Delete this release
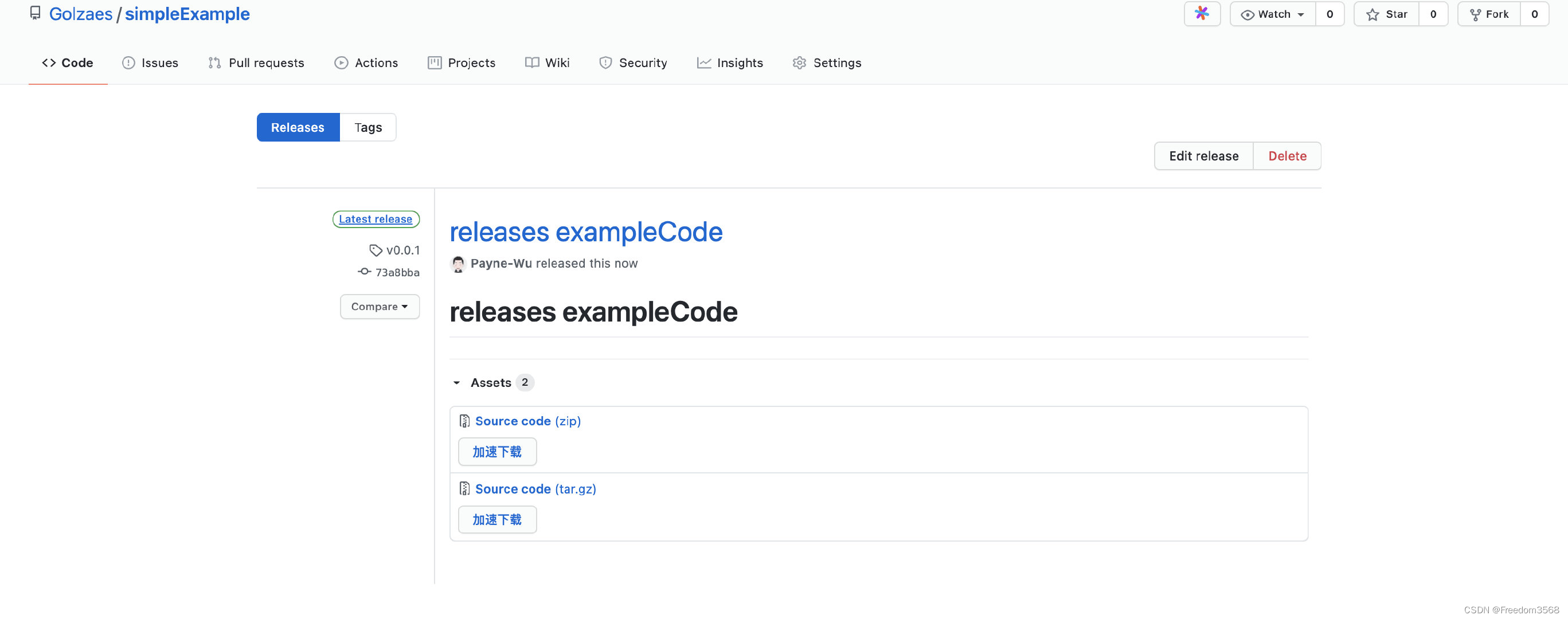Image resolution: width=1568 pixels, height=619 pixels. (x=1287, y=156)
